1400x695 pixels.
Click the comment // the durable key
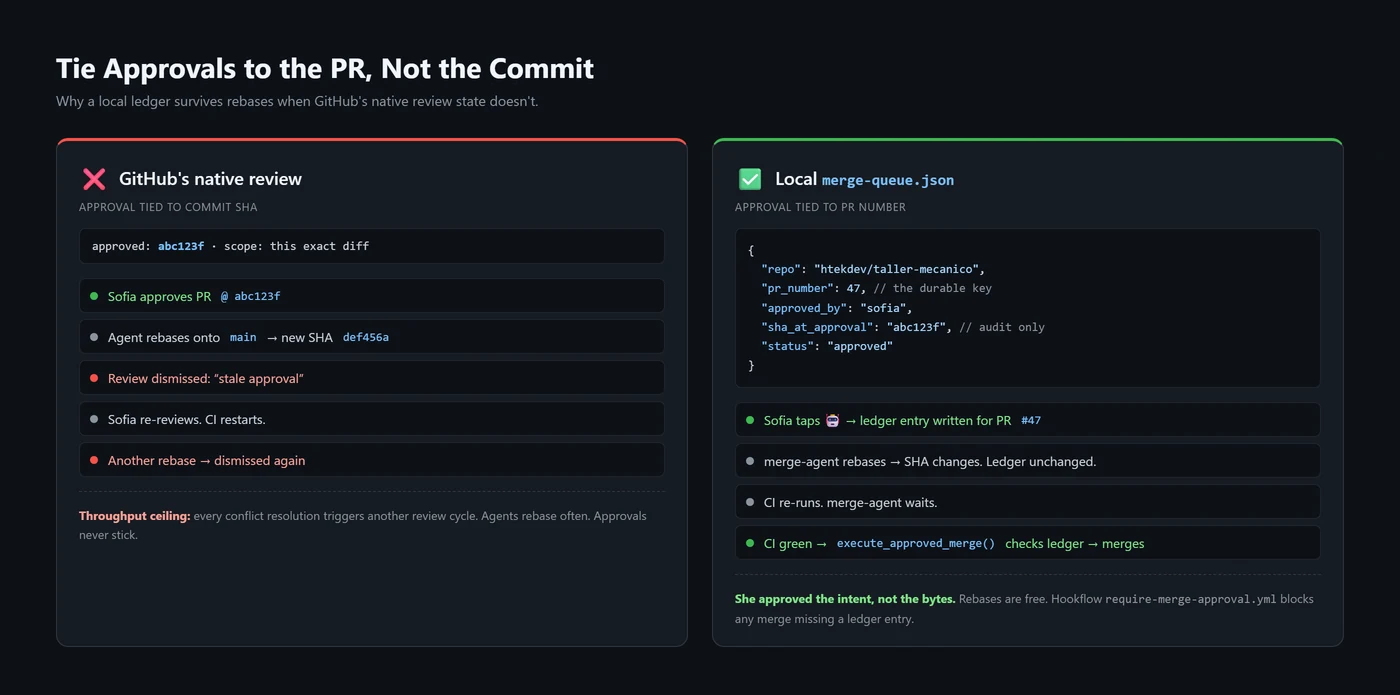pos(932,288)
